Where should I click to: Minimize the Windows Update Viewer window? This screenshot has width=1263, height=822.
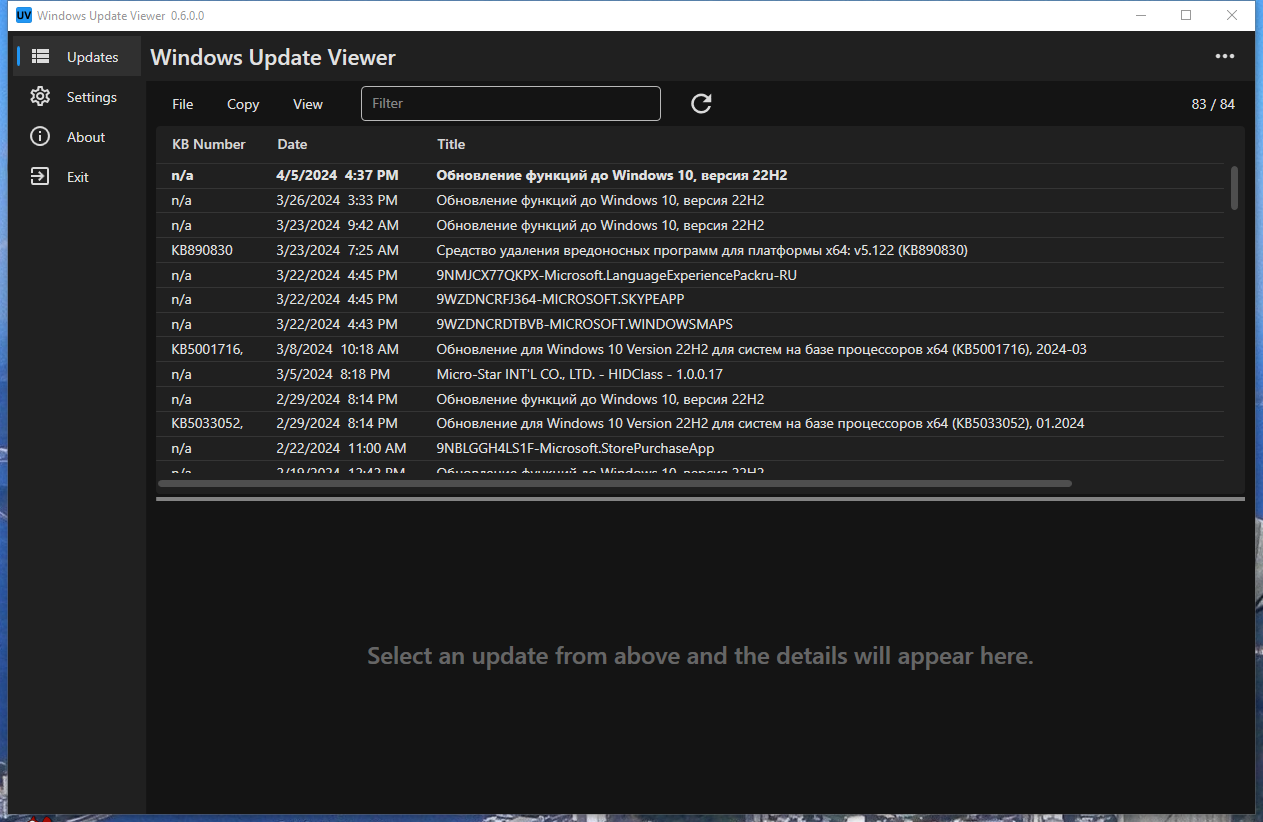tap(1140, 15)
